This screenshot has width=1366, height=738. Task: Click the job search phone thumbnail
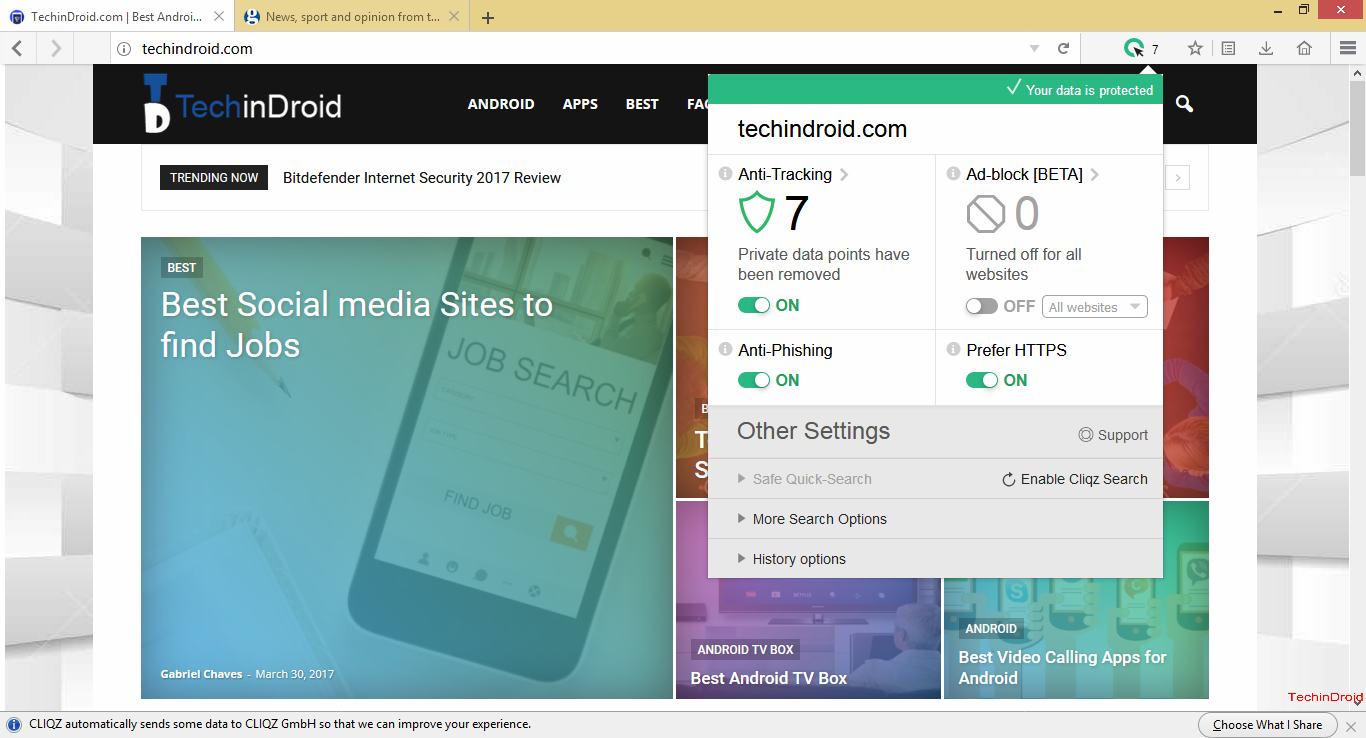click(407, 468)
